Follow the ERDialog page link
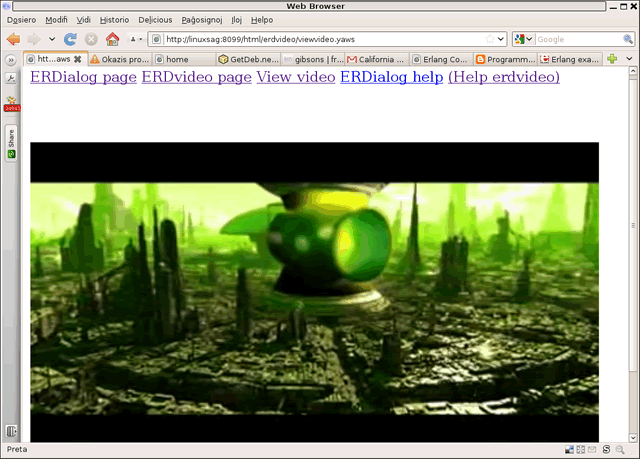The height and width of the screenshot is (459, 640). (x=83, y=77)
